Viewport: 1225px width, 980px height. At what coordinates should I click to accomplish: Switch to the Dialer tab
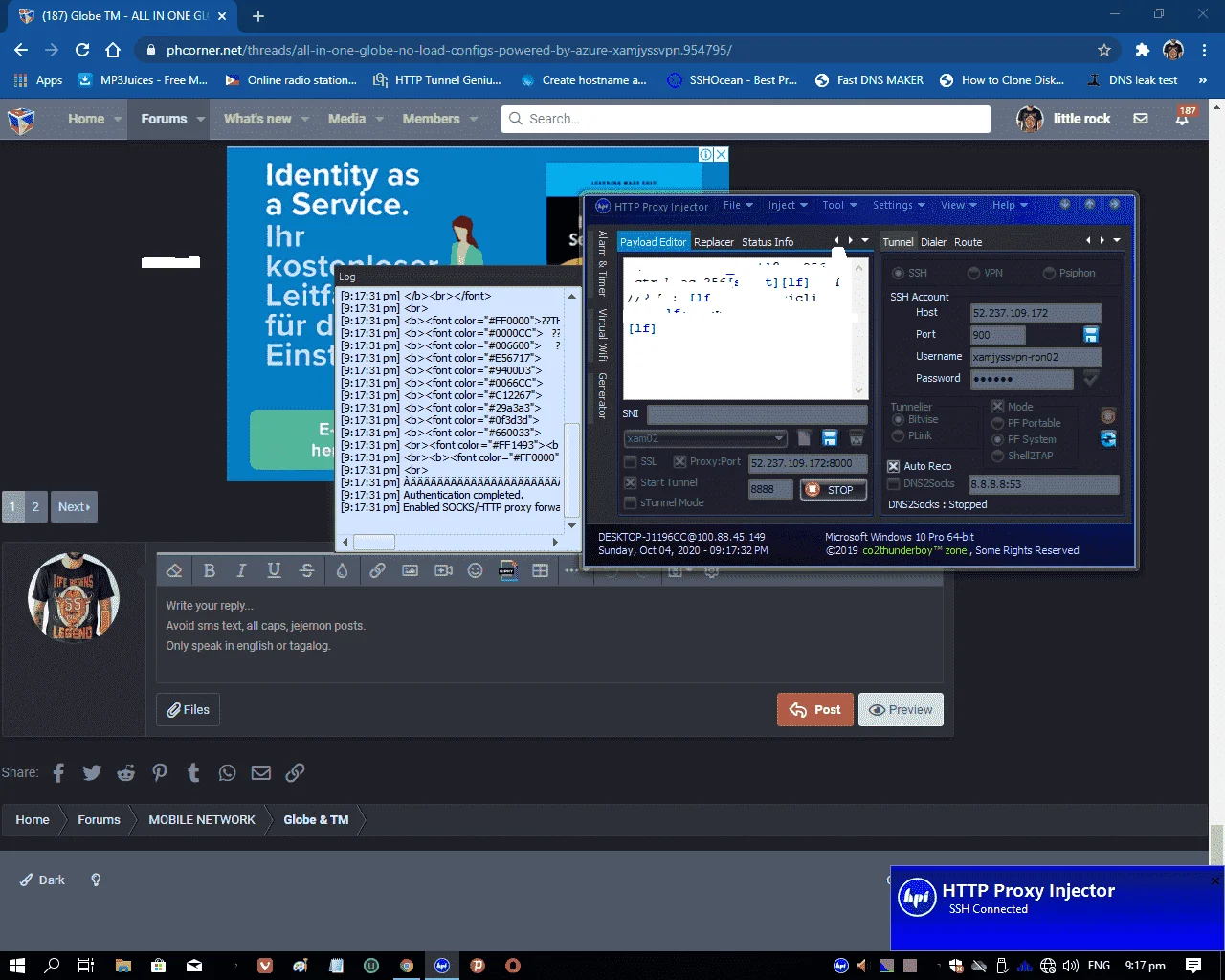tap(933, 242)
